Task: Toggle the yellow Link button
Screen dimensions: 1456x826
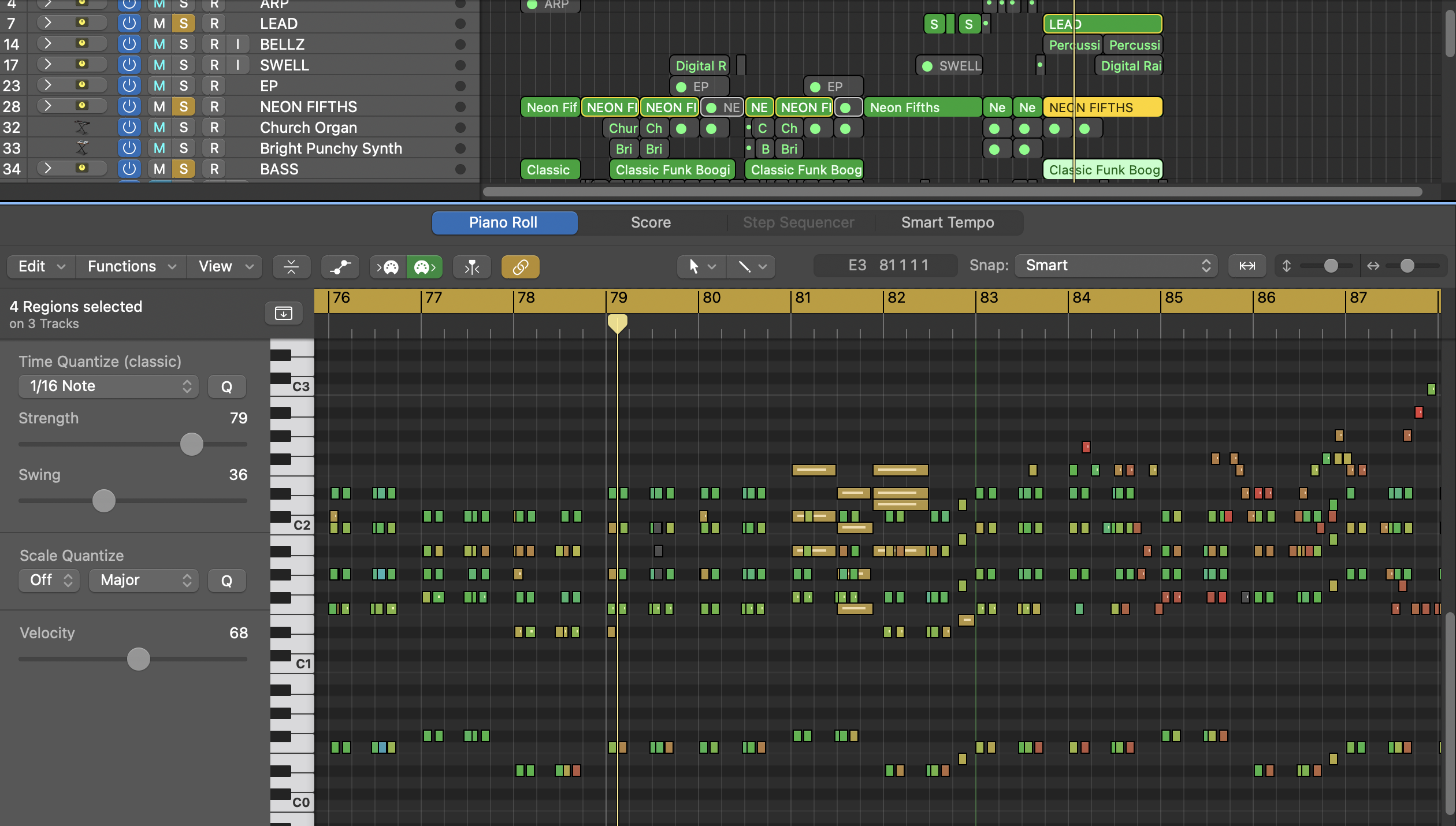Action: coord(521,266)
